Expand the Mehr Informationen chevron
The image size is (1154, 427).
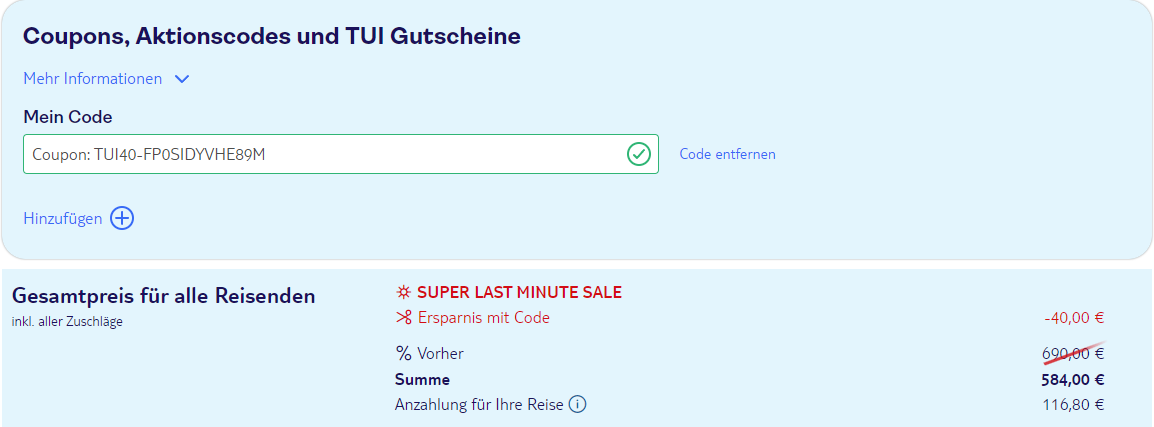pyautogui.click(x=182, y=79)
